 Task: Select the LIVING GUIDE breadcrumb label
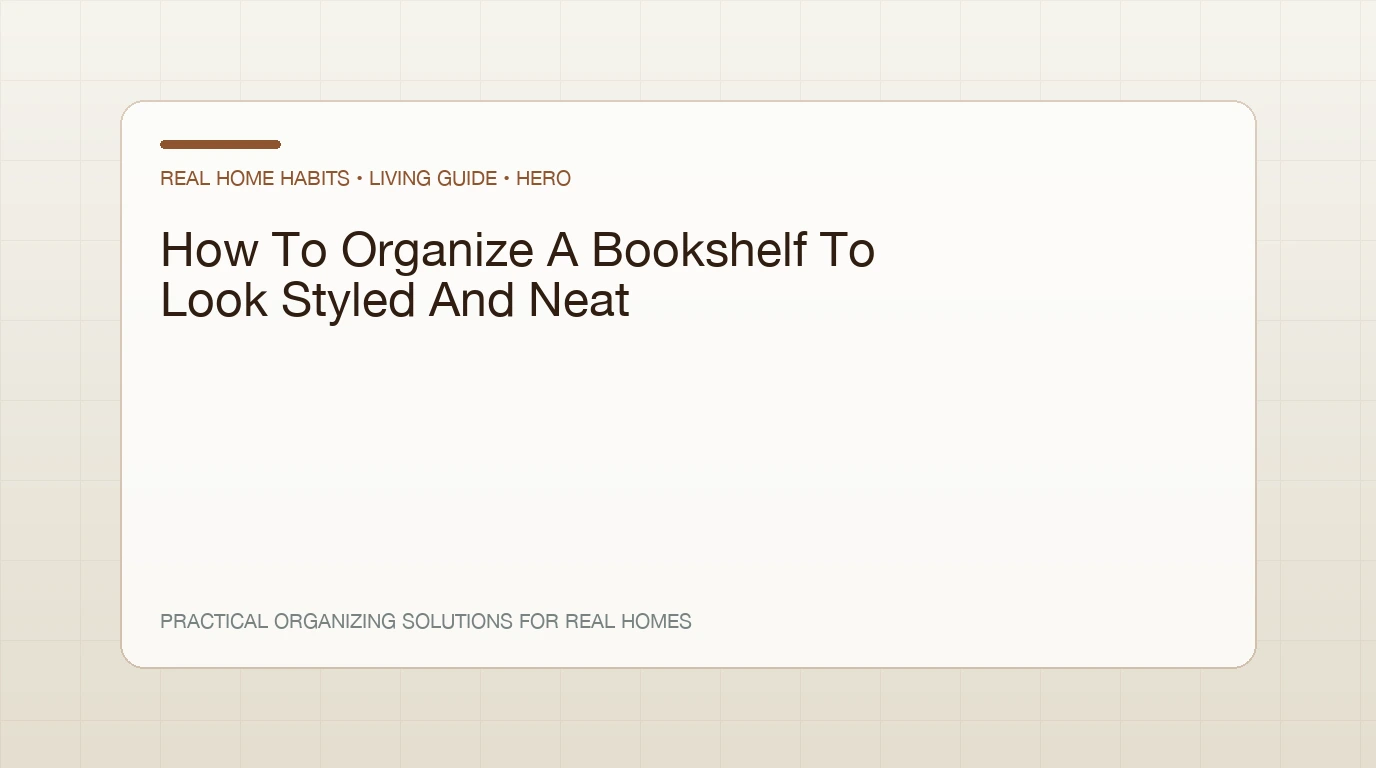[x=433, y=178]
